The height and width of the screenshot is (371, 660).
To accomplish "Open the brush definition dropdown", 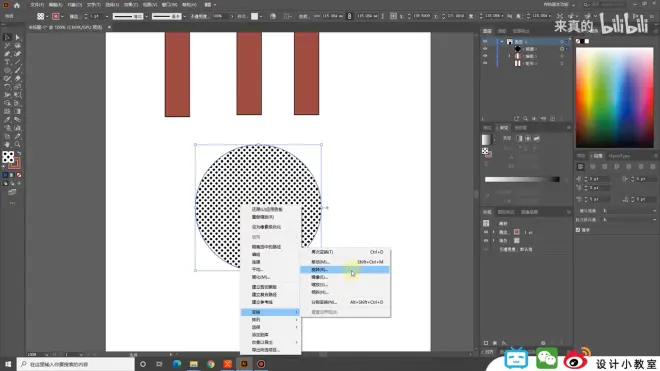I will point(184,16).
